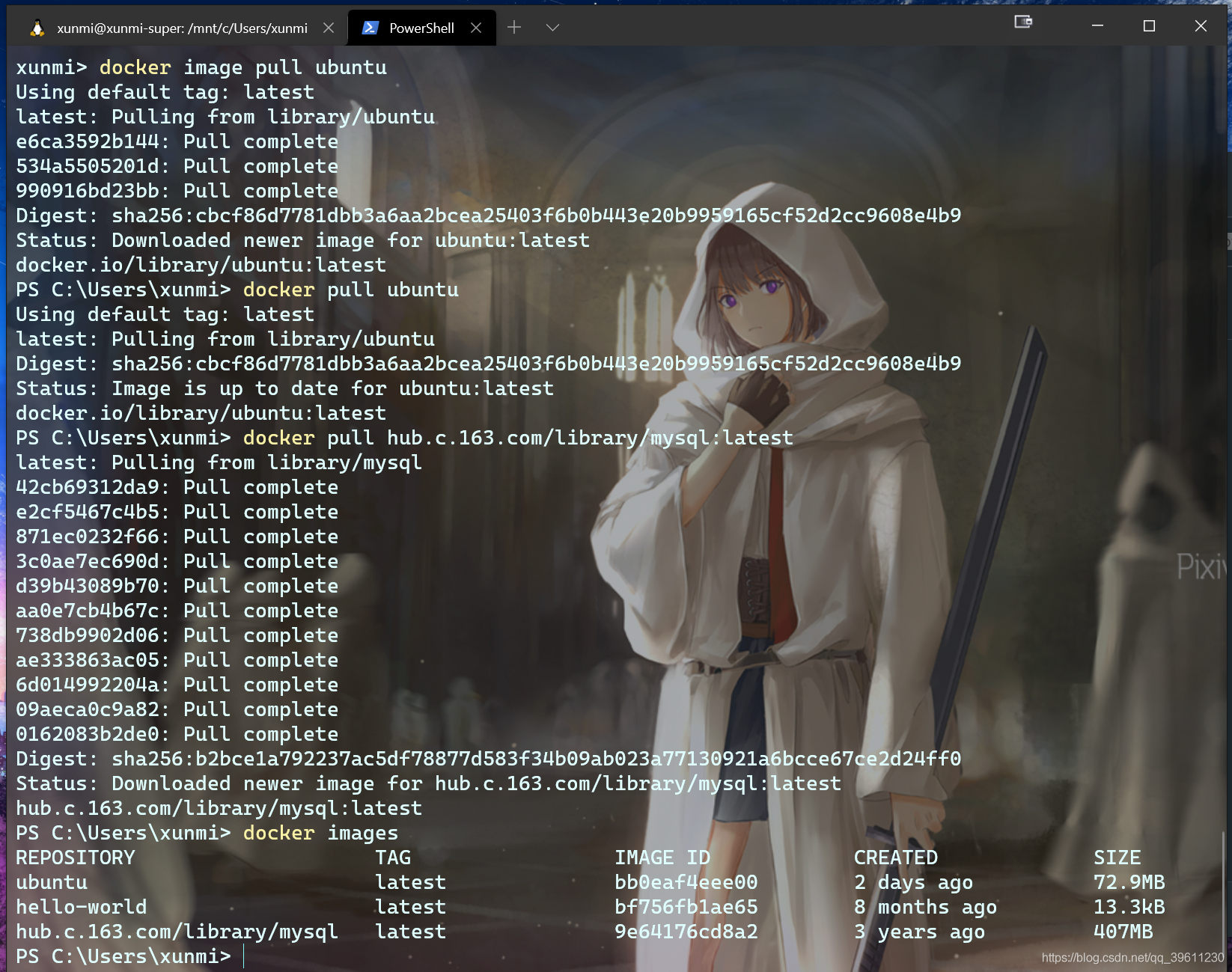Click layer 'e6ca3592b144: Pull complete'
This screenshot has height=972, width=1232.
pyautogui.click(x=177, y=141)
